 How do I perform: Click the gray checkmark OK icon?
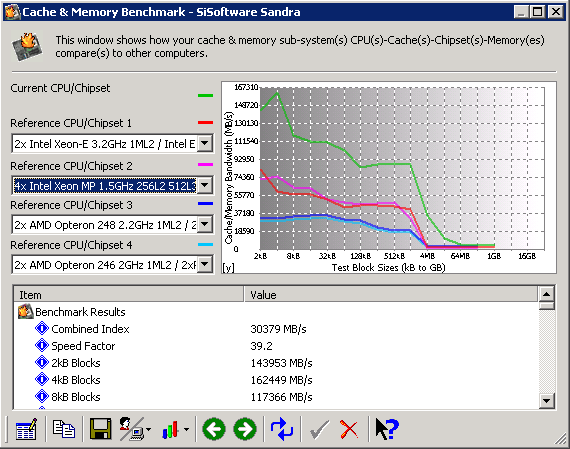pyautogui.click(x=320, y=430)
